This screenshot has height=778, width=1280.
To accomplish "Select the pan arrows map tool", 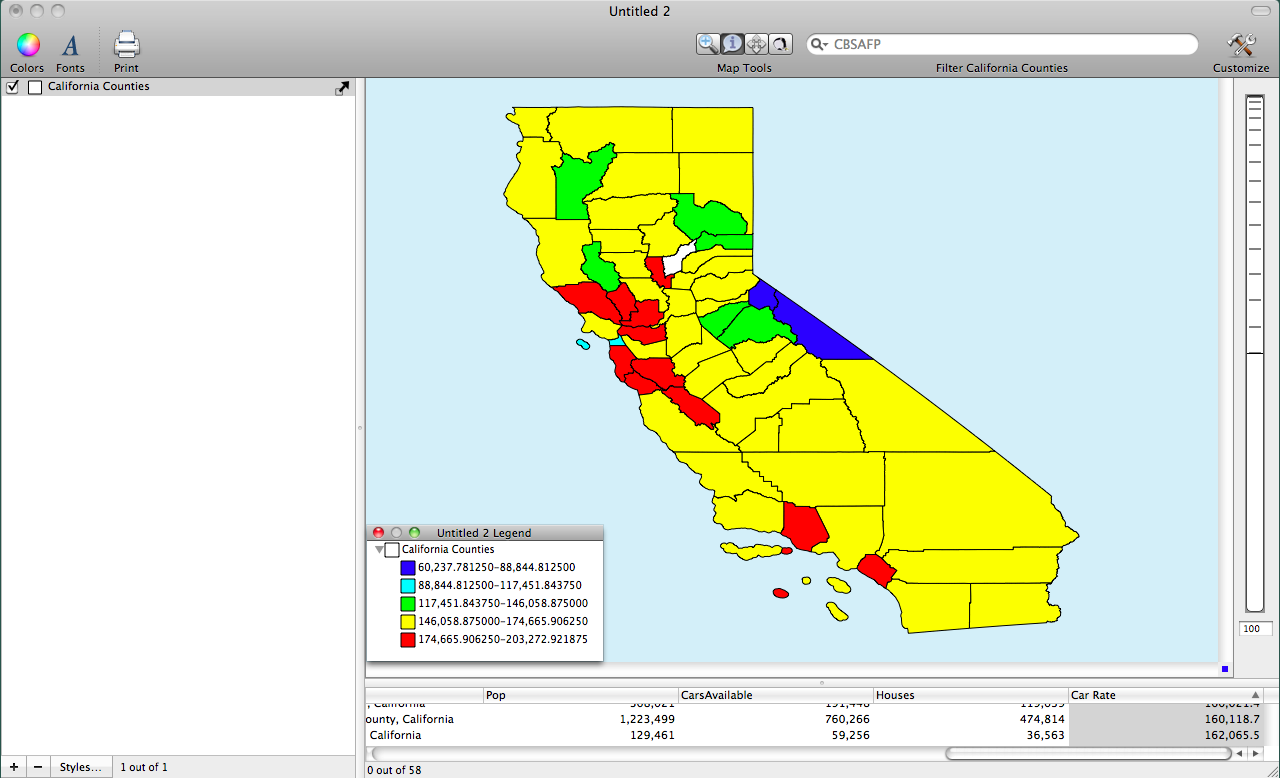I will tap(756, 44).
